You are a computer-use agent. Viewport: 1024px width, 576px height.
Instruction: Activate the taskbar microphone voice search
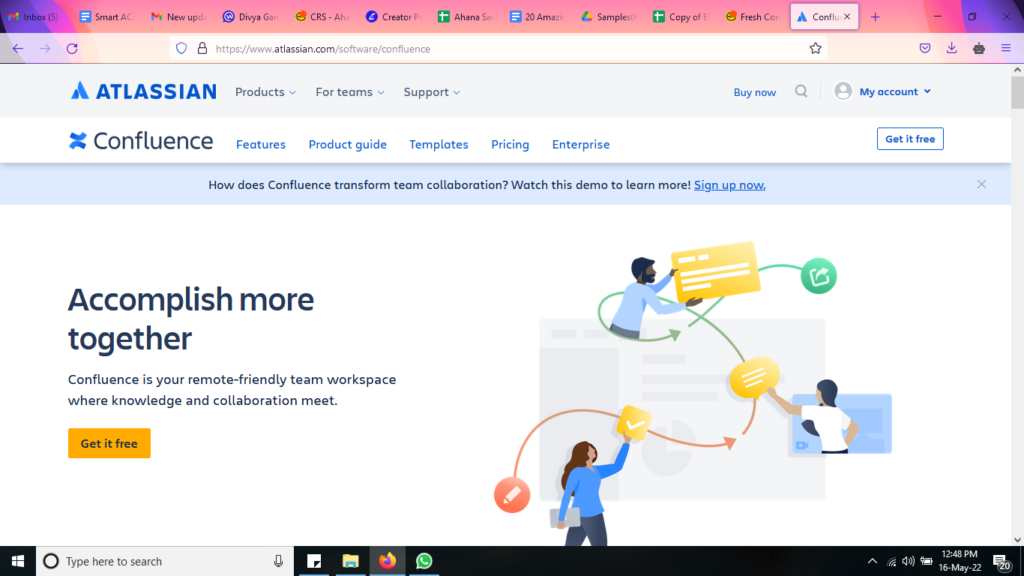tap(278, 561)
